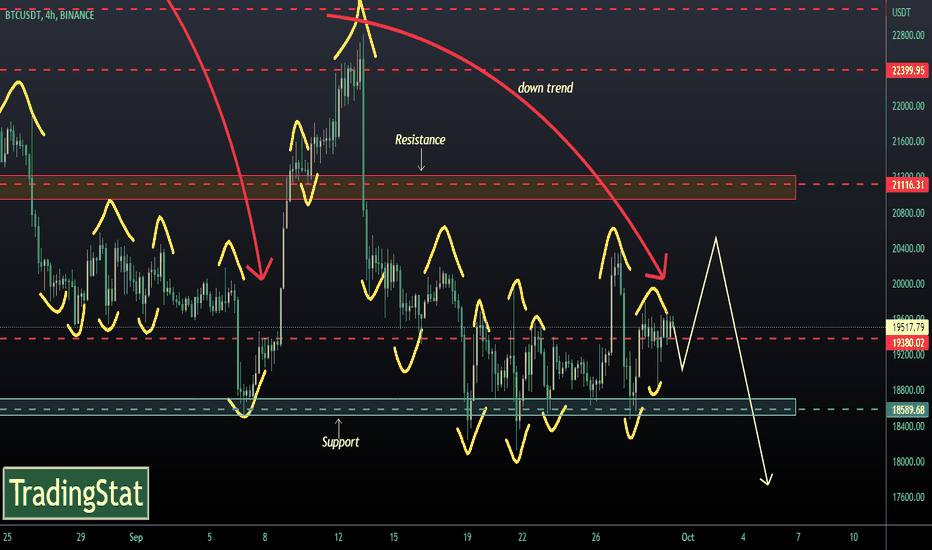The height and width of the screenshot is (550, 932).
Task: Select the red resistance zone rectangle
Action: pyautogui.click(x=398, y=187)
